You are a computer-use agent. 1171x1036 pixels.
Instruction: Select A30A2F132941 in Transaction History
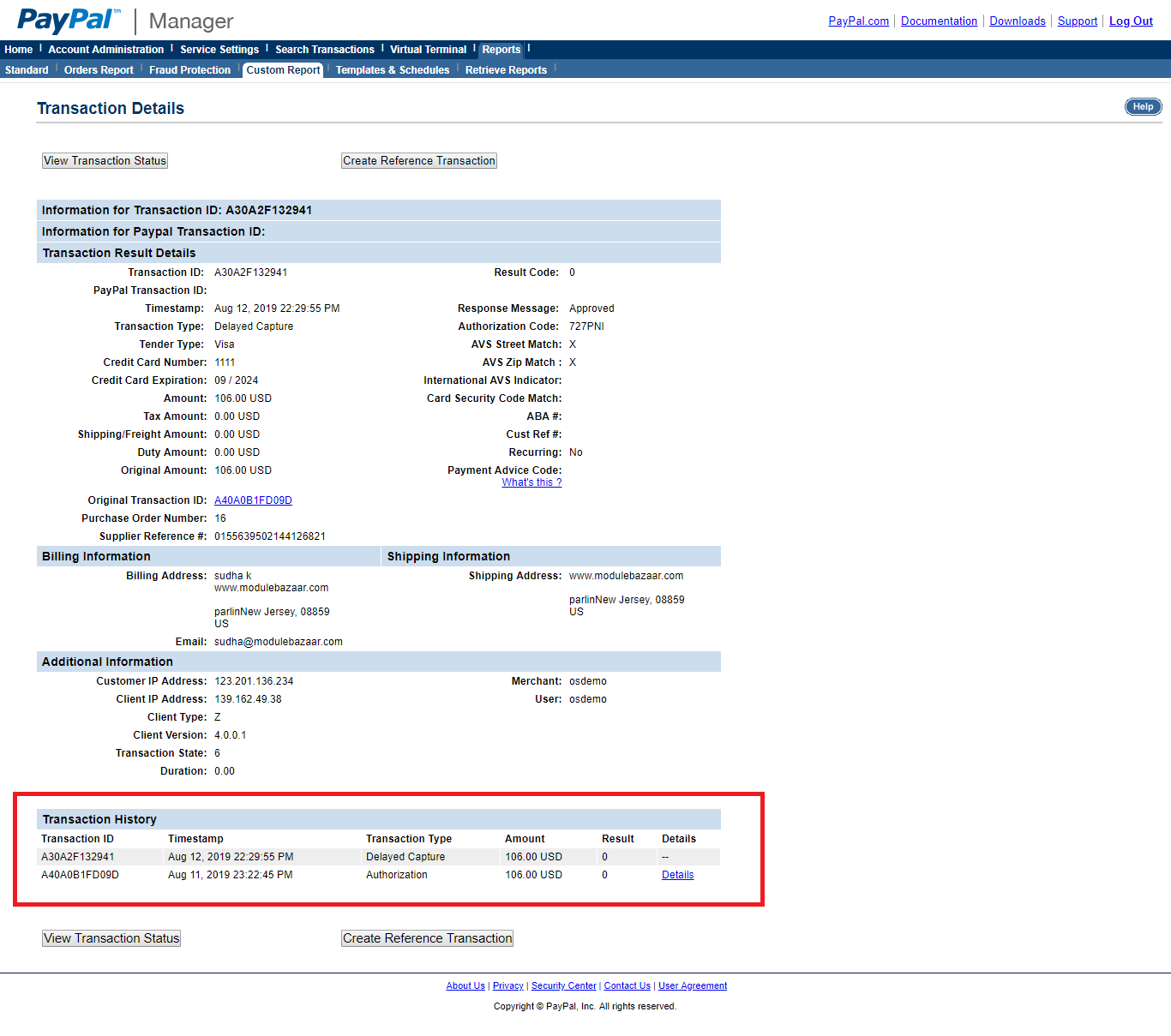[78, 857]
